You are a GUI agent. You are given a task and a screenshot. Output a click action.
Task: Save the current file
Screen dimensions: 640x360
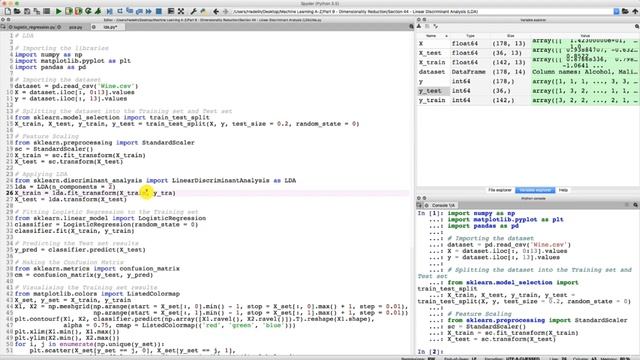[x=27, y=11]
